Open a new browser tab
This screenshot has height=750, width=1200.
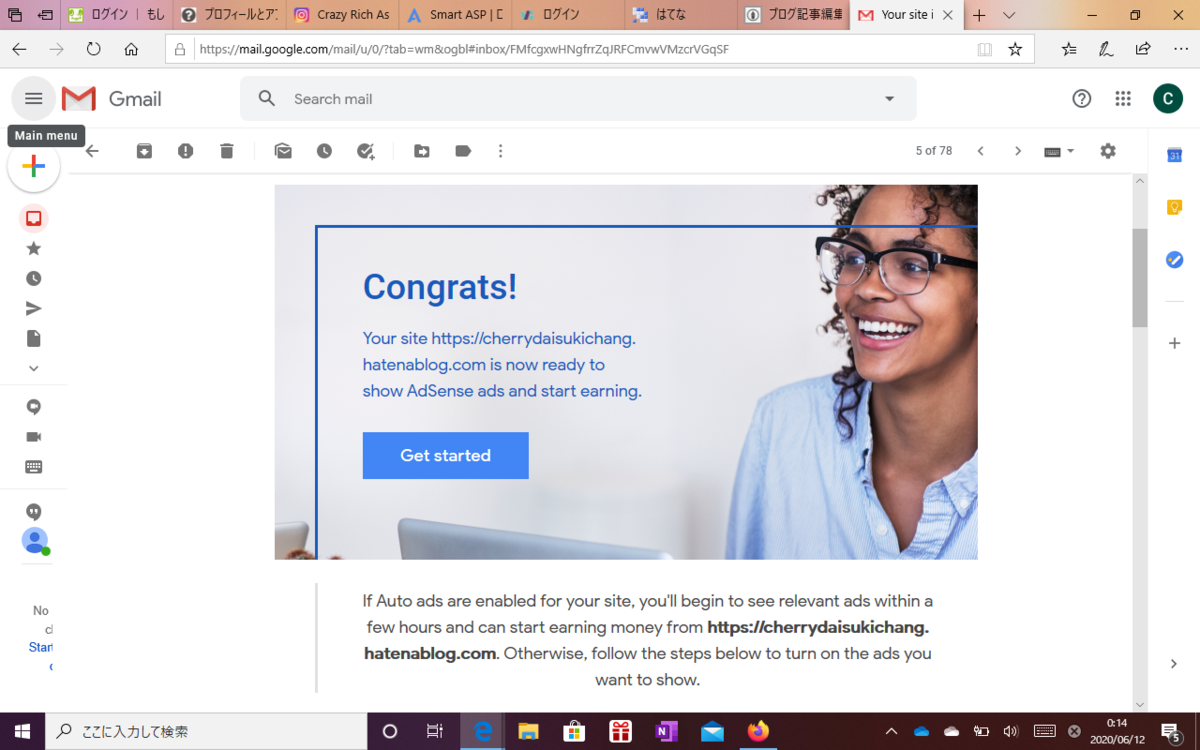click(x=979, y=15)
